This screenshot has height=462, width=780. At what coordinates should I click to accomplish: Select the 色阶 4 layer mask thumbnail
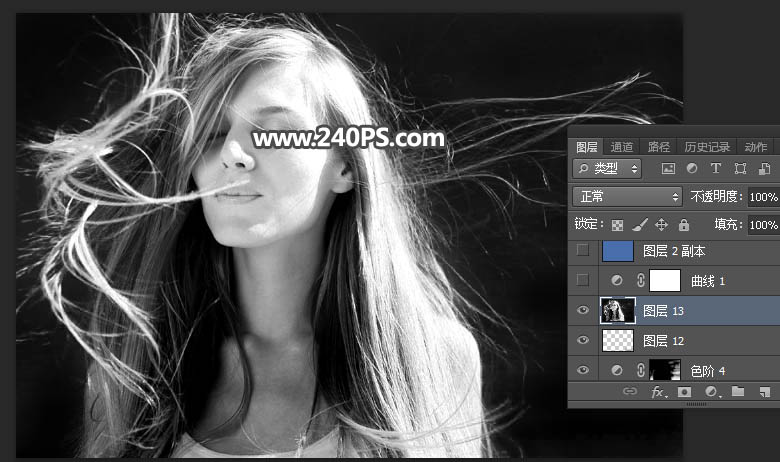665,370
